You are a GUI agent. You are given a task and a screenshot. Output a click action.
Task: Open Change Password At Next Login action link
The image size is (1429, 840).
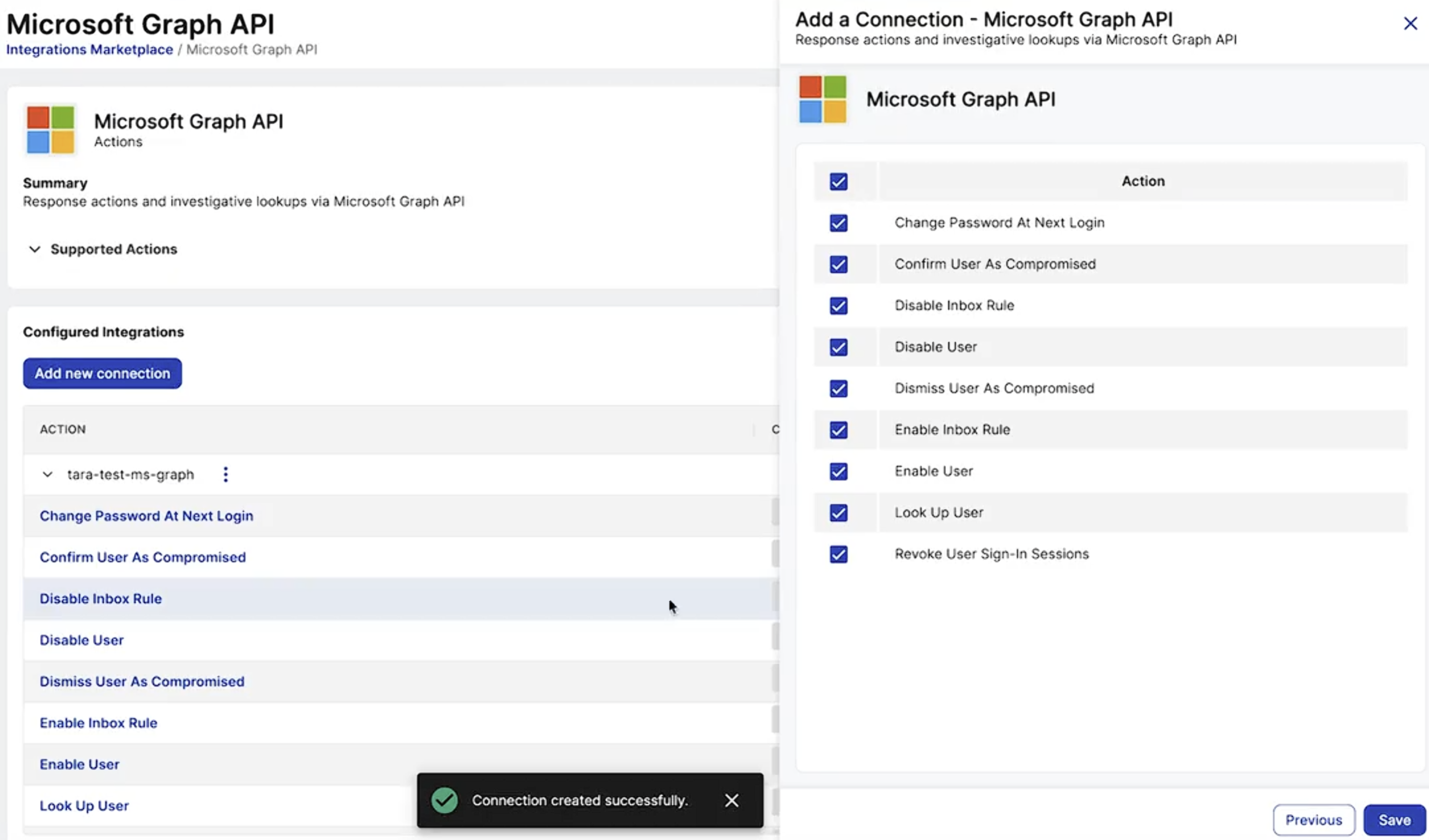coord(146,516)
